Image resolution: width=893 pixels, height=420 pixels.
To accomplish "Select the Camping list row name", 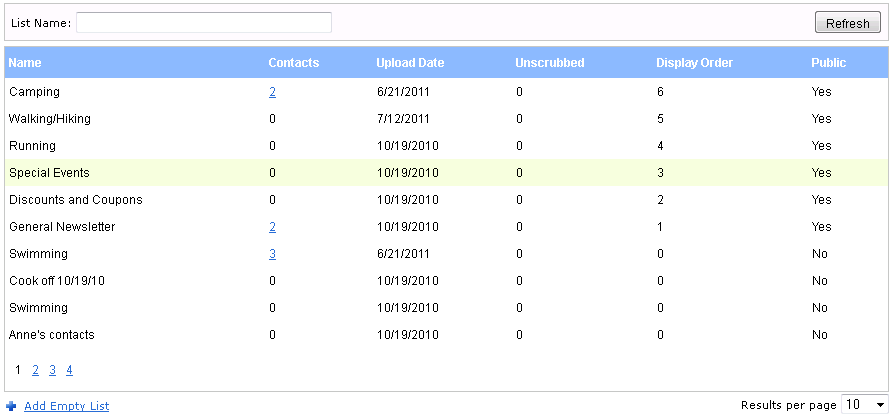I will 34,92.
